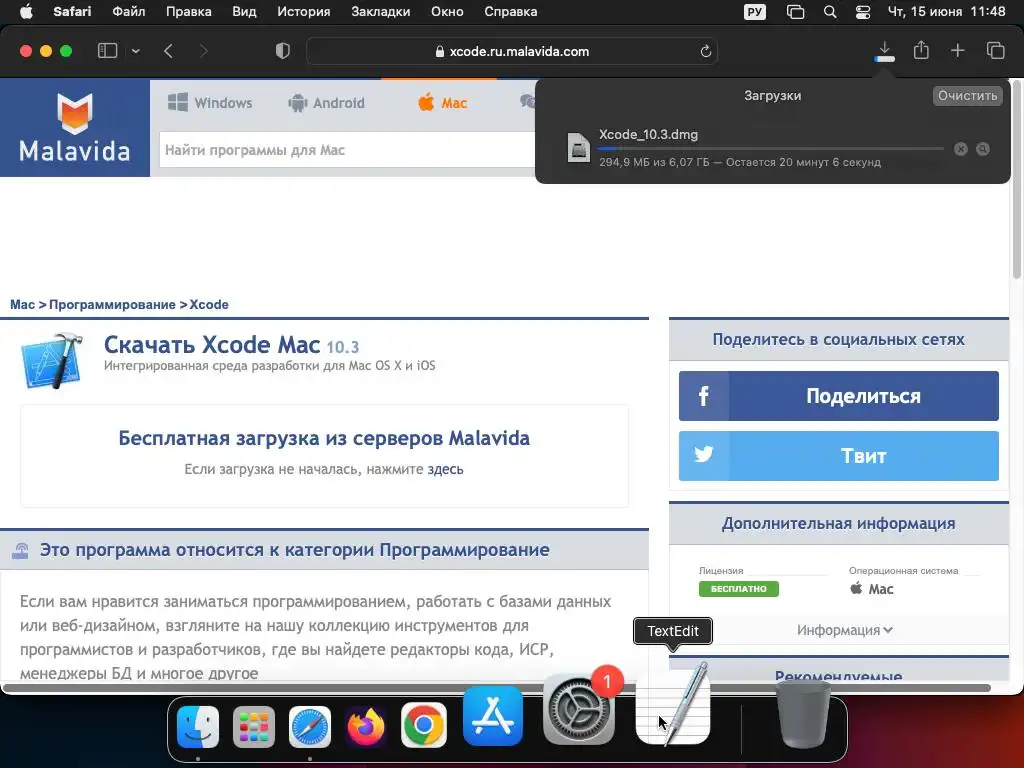Click the Xcode hammer app icon
1024x768 pixels.
[x=52, y=360]
